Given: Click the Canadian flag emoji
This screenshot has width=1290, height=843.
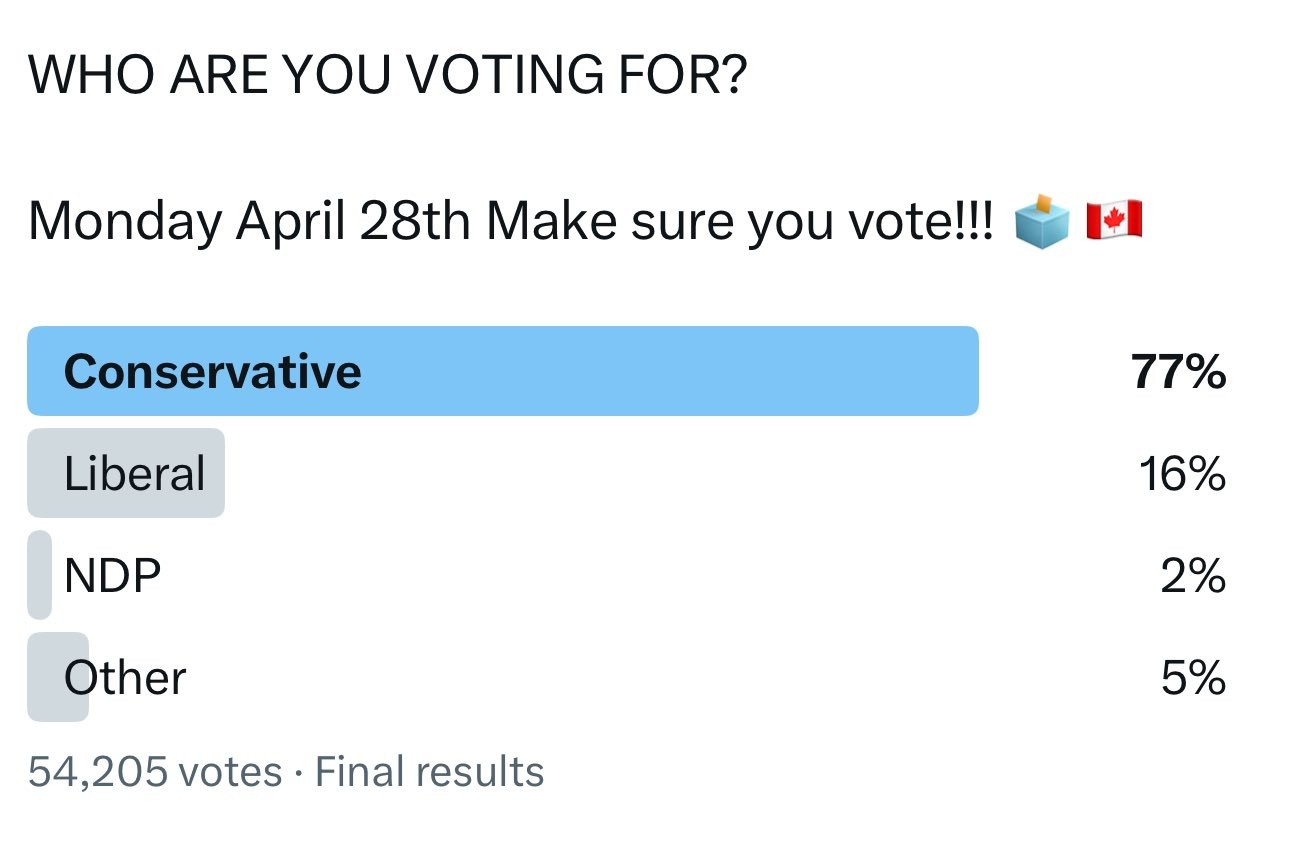Looking at the screenshot, I should [x=1114, y=219].
